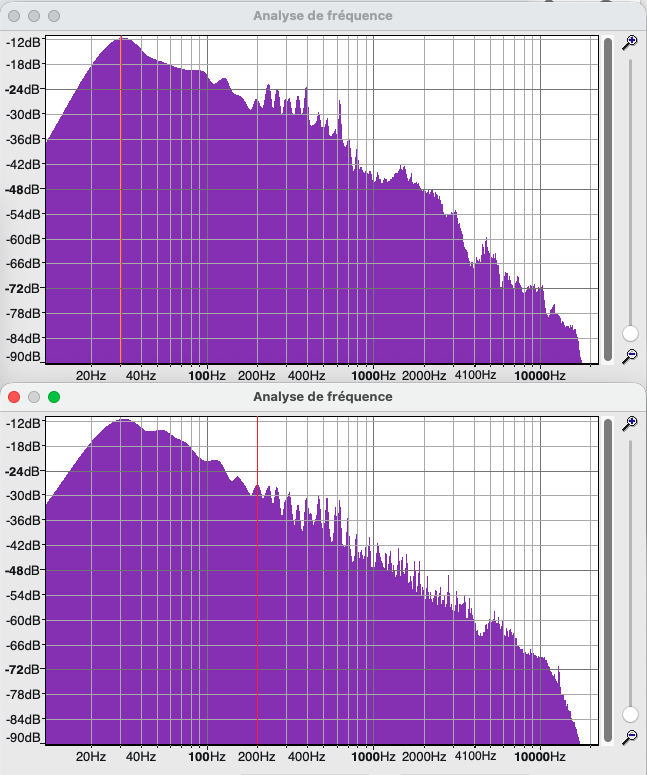Click the spectrum peak in the upper graph
The width and height of the screenshot is (647, 775).
coord(122,40)
